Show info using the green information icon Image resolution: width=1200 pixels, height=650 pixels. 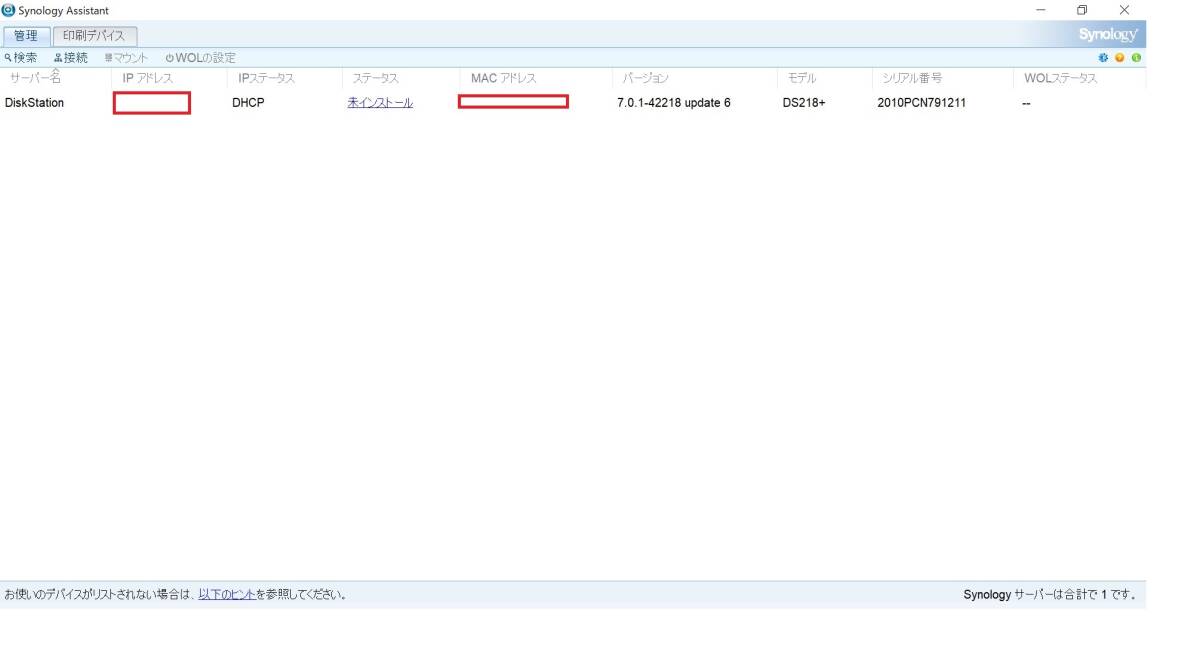pos(1136,58)
